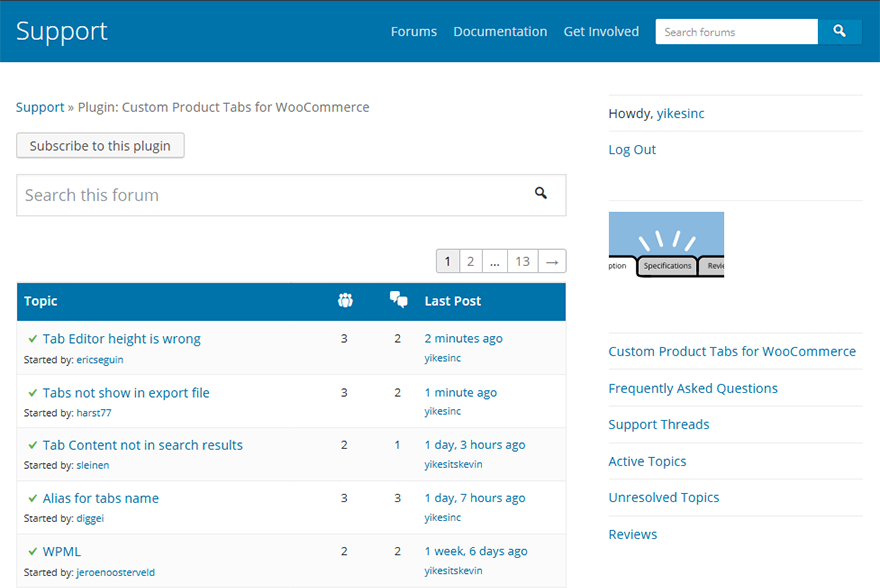The height and width of the screenshot is (588, 880).
Task: Select the Log Out link
Action: click(632, 150)
